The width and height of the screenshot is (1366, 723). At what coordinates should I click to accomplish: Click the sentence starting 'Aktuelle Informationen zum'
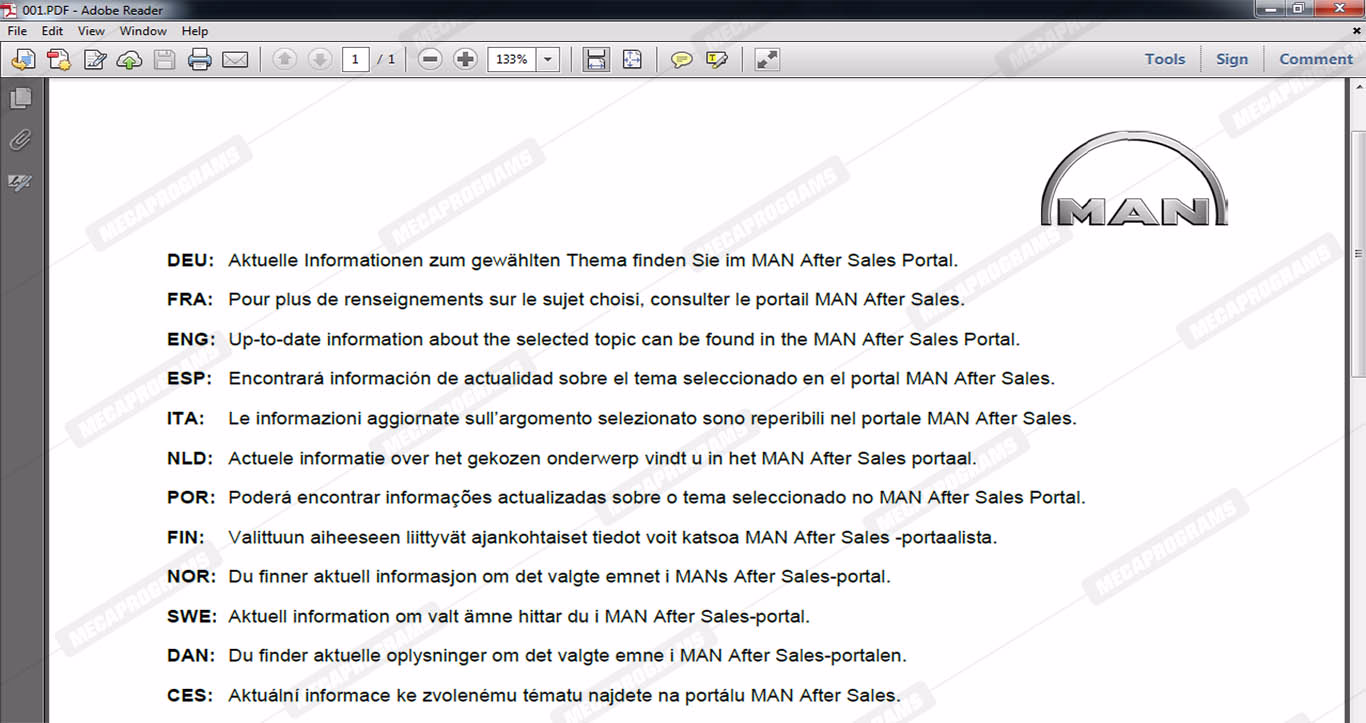point(593,260)
